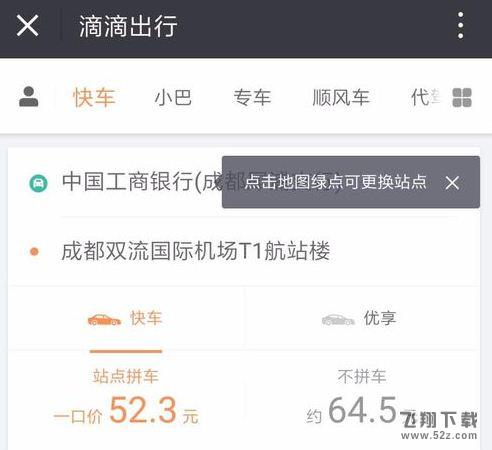Select the gray 优享 car icon
Viewport: 492px width, 450px height.
(338, 320)
